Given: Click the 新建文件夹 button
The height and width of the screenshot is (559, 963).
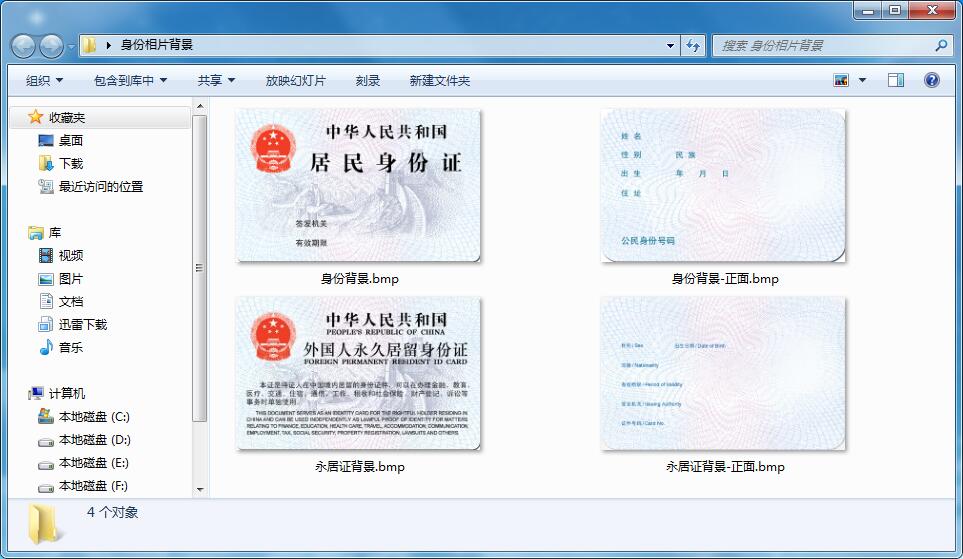Looking at the screenshot, I should 439,80.
